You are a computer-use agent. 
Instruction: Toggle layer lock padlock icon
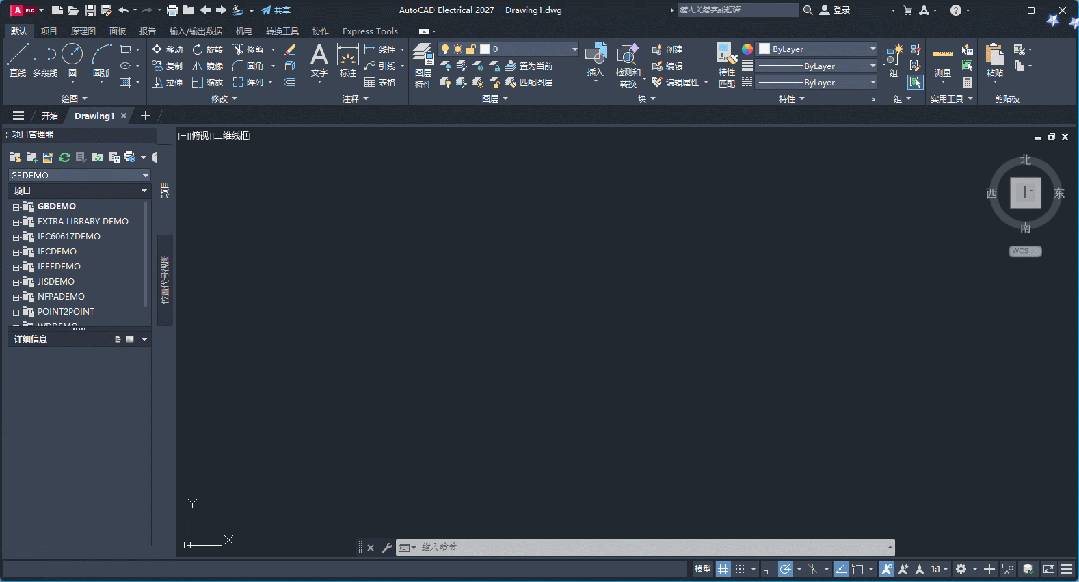click(x=471, y=49)
